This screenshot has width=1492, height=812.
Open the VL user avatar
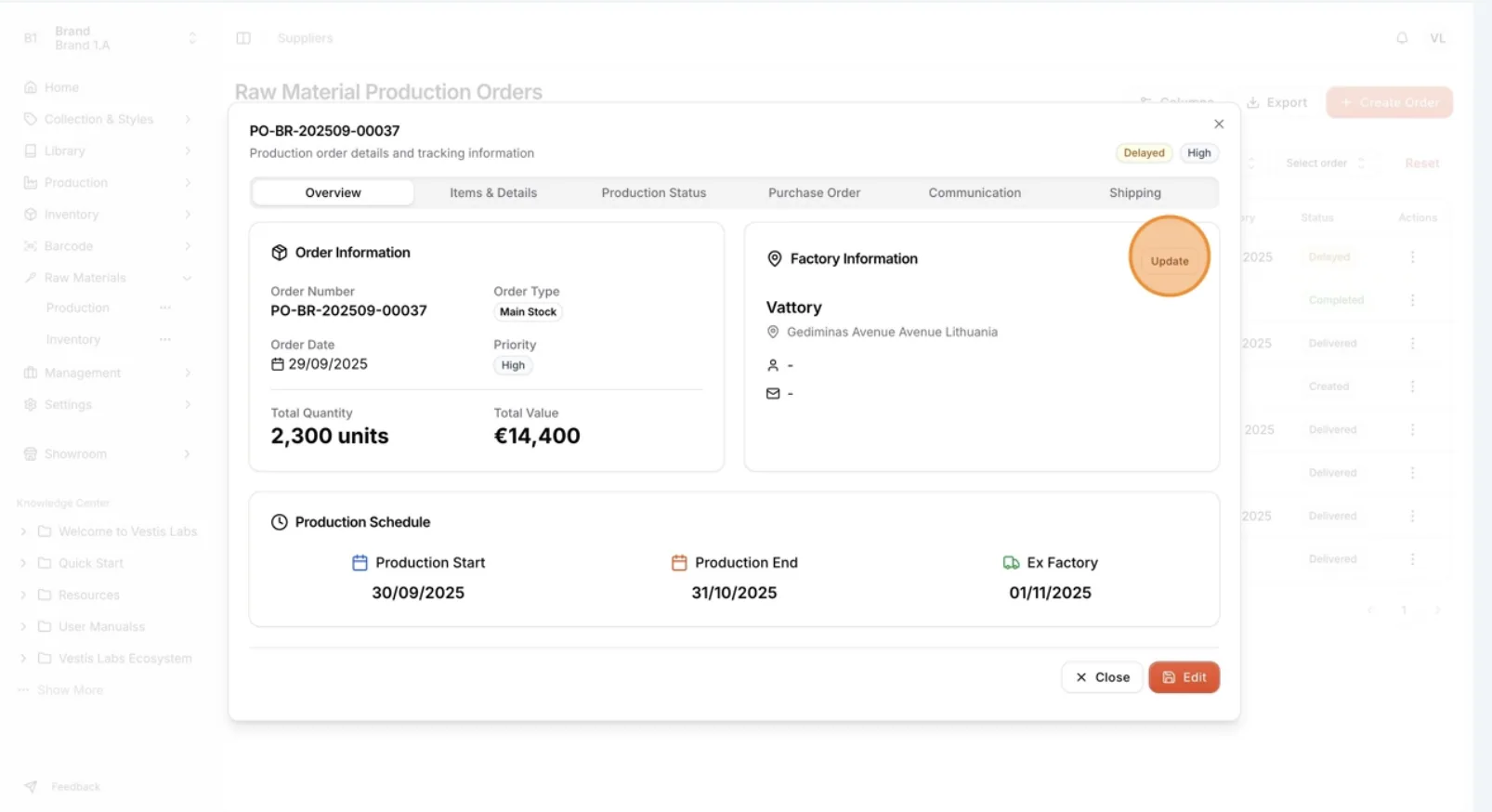(x=1437, y=38)
